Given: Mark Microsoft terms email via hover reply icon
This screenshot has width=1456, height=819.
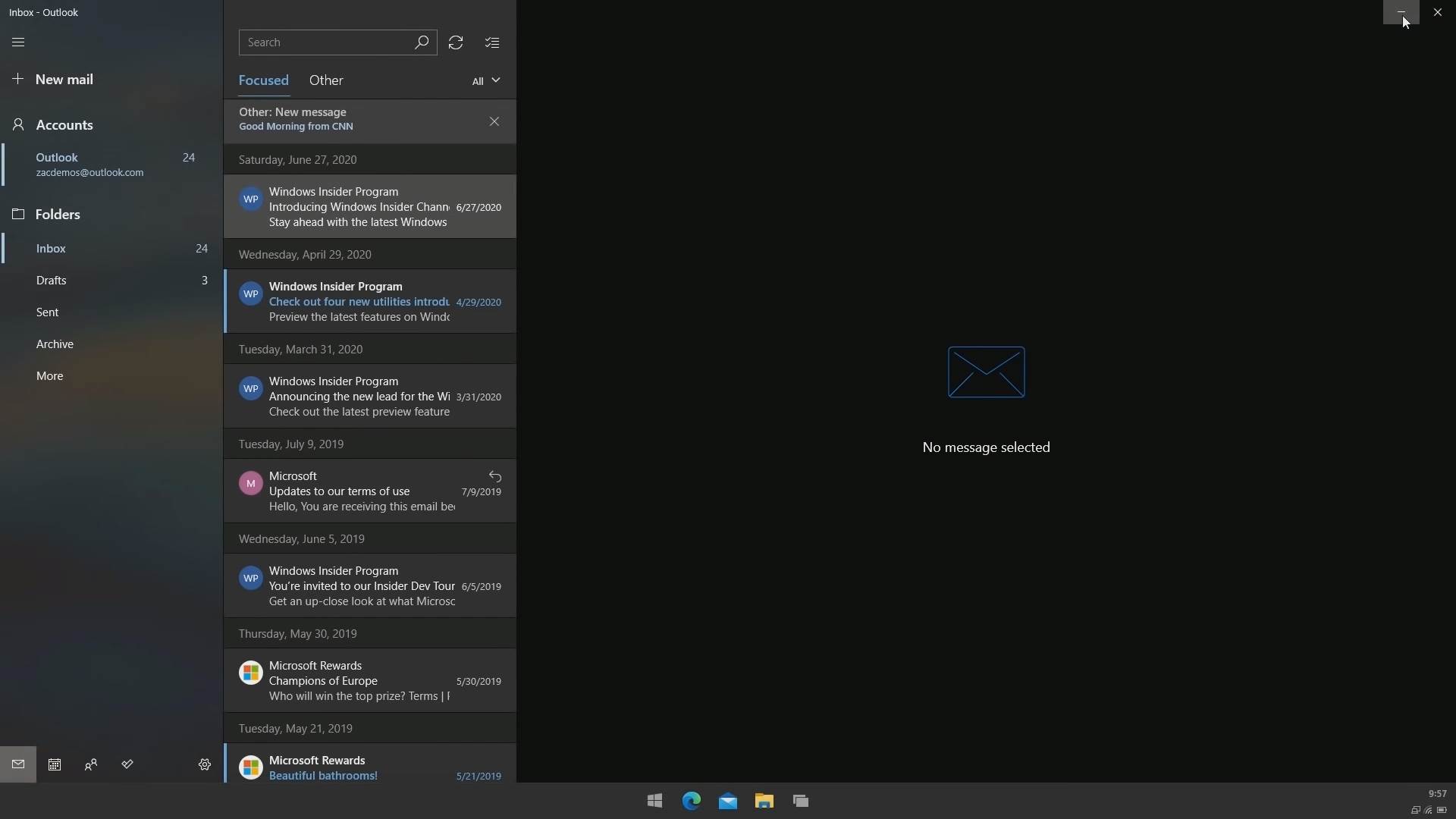Looking at the screenshot, I should point(494,476).
